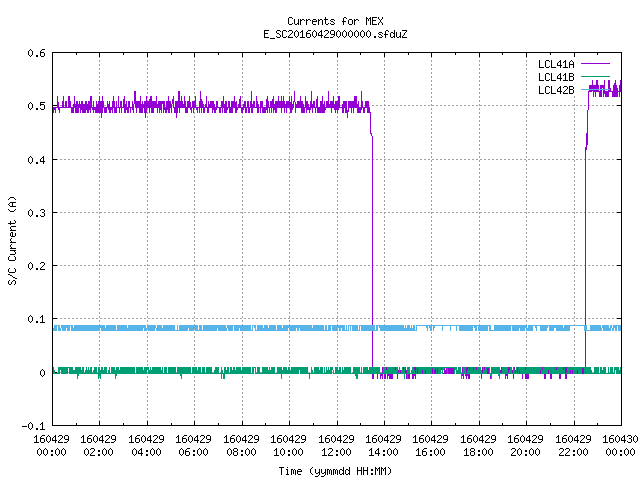Click the x-axis label 160429 06:00

(x=193, y=446)
